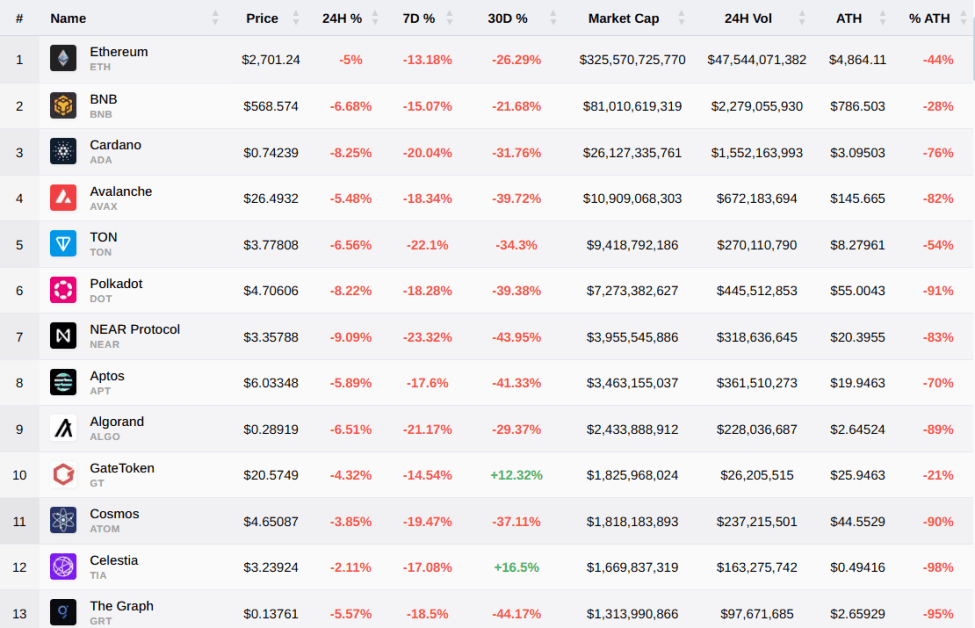
Task: Click Ethereum market cap $325,570,725,770
Action: [x=632, y=60]
